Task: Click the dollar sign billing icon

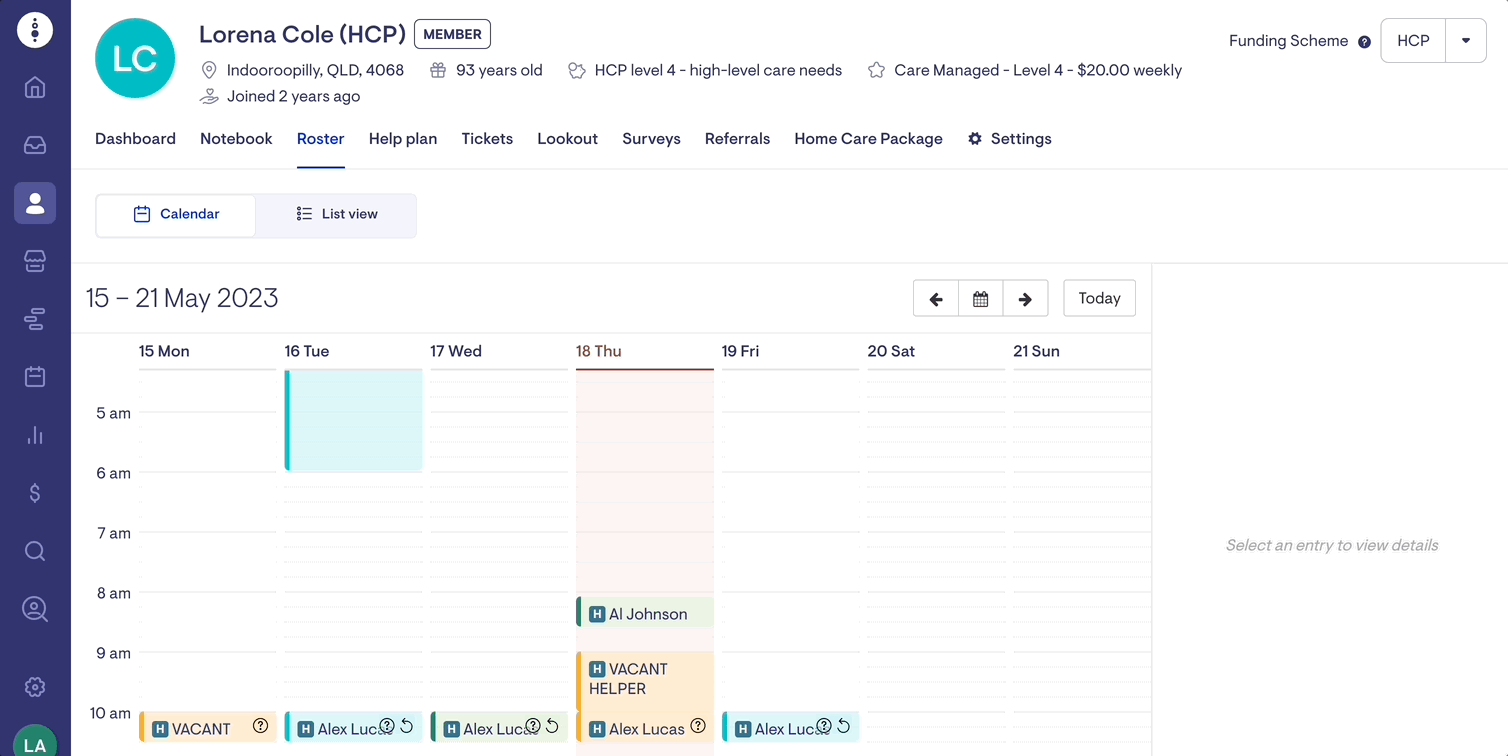Action: coord(35,493)
